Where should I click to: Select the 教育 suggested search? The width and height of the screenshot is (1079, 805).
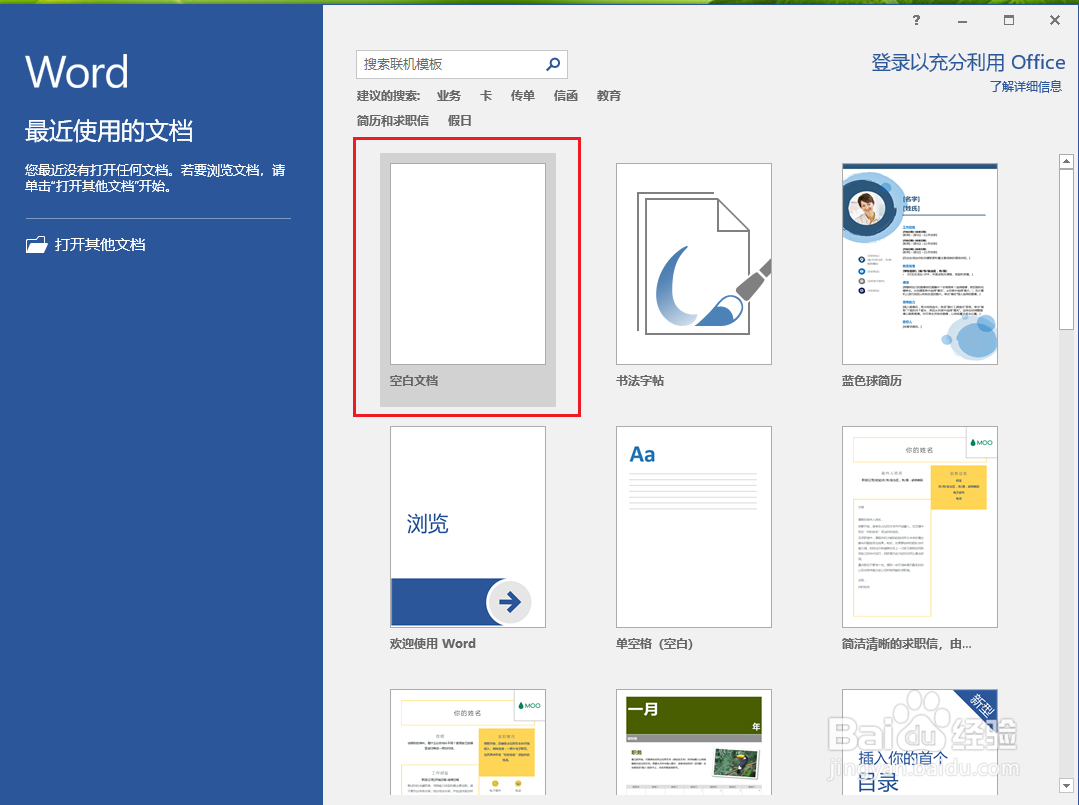609,96
